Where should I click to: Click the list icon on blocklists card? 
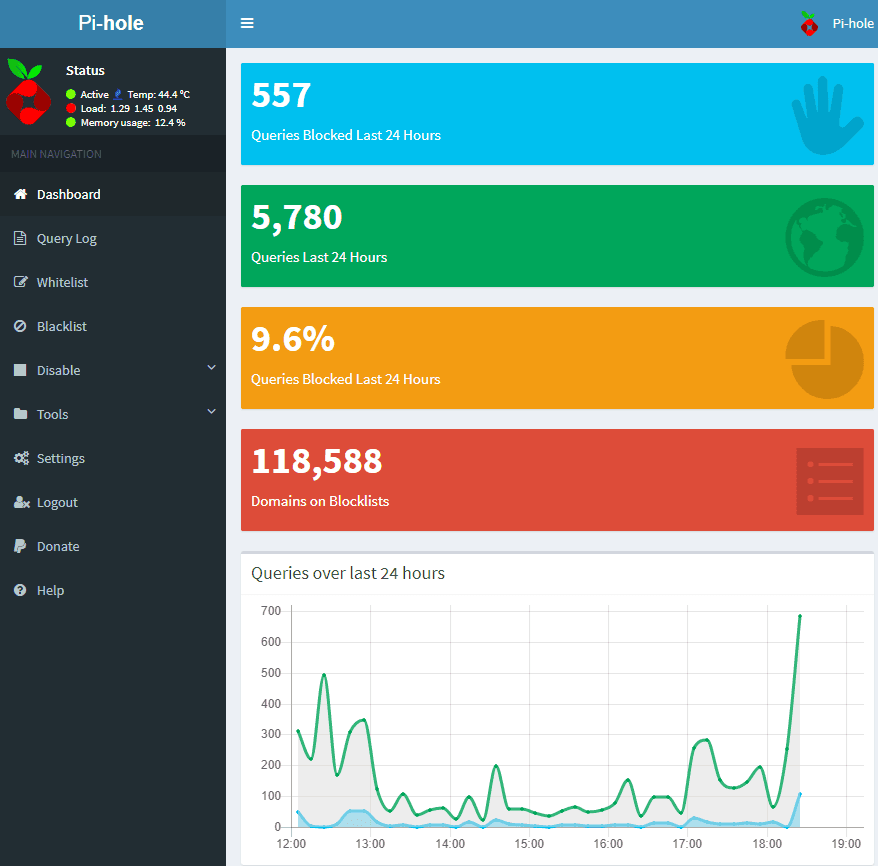(830, 481)
